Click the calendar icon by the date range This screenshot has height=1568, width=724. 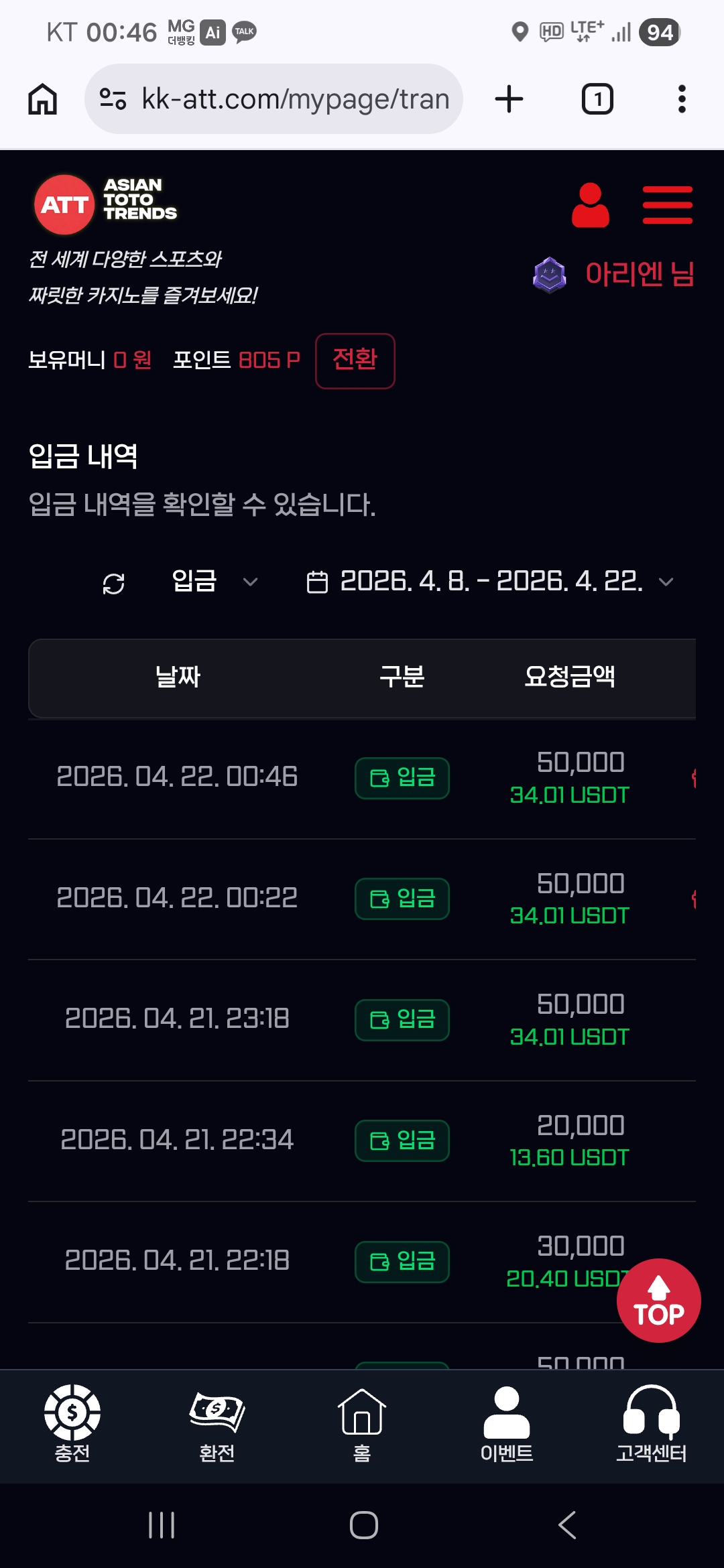[x=317, y=582]
